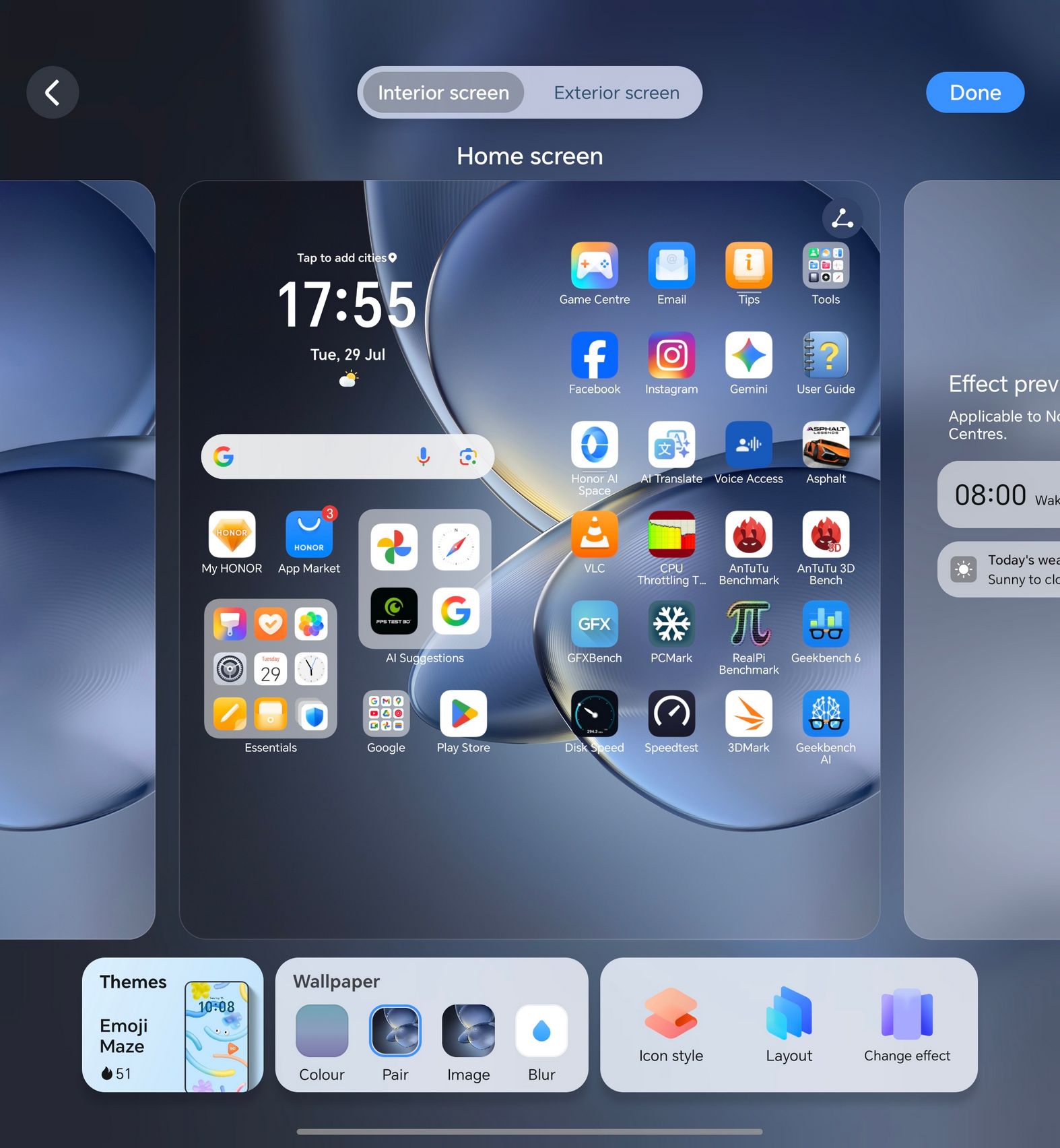This screenshot has height=1148, width=1060.
Task: Tap the connection nodes icon at top right
Action: (842, 218)
